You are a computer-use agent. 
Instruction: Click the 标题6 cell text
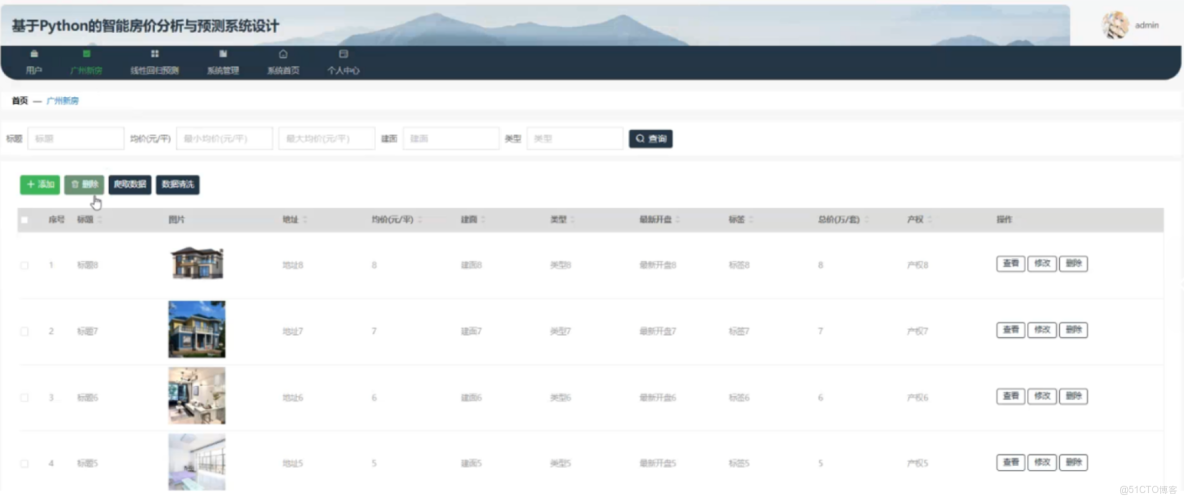88,397
